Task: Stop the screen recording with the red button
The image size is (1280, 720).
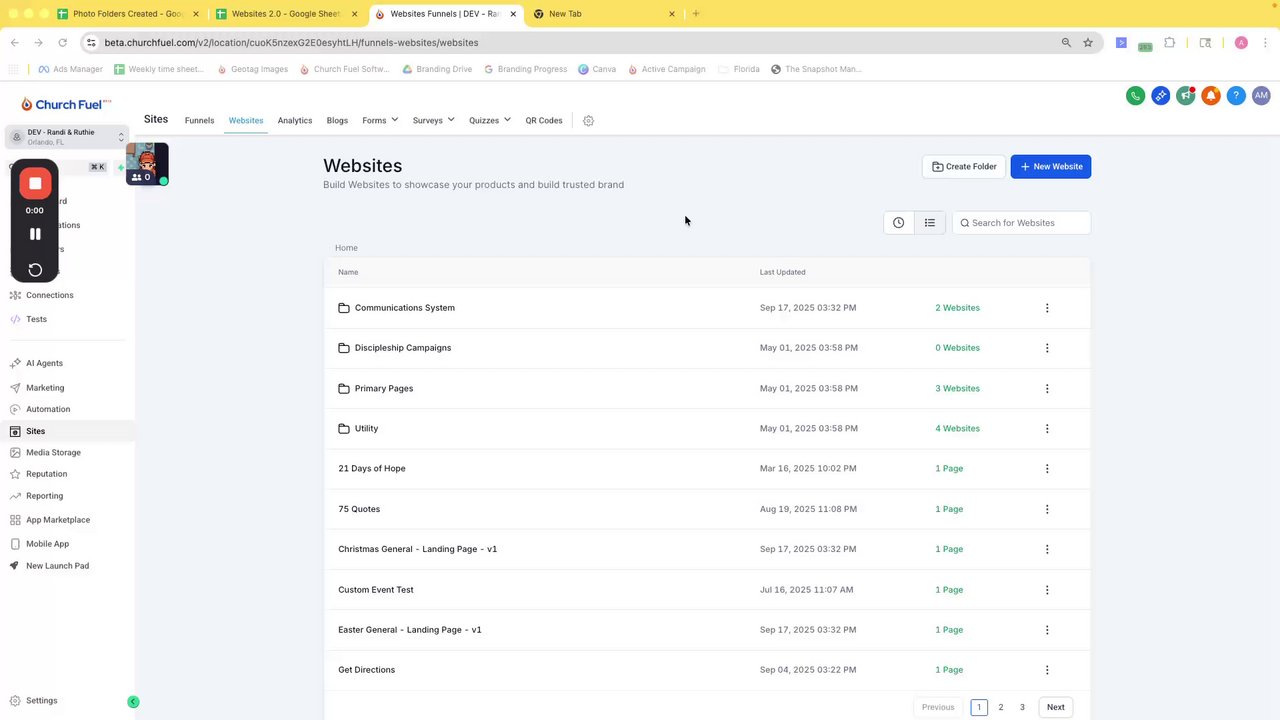Action: pos(35,183)
